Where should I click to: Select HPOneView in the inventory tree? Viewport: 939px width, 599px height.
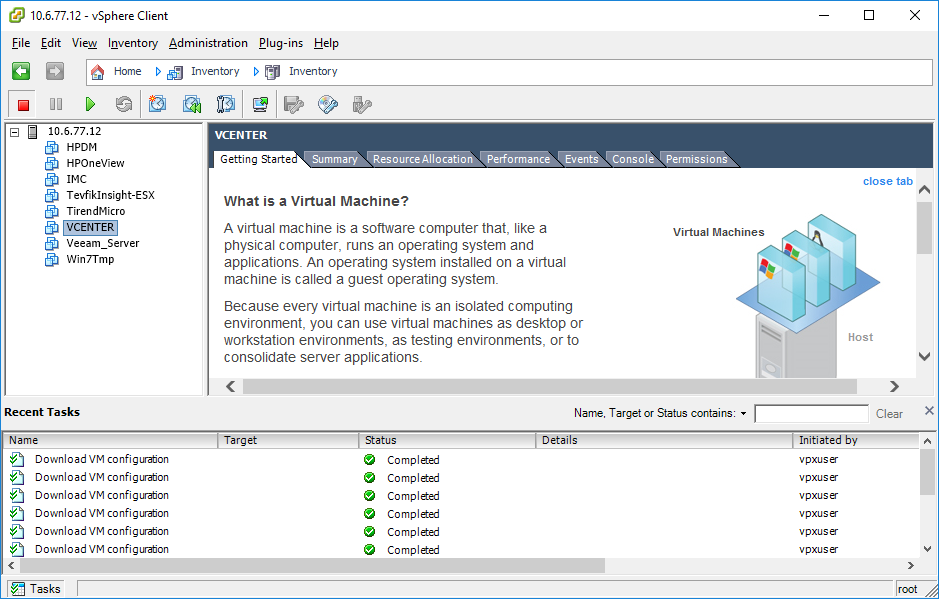[95, 164]
